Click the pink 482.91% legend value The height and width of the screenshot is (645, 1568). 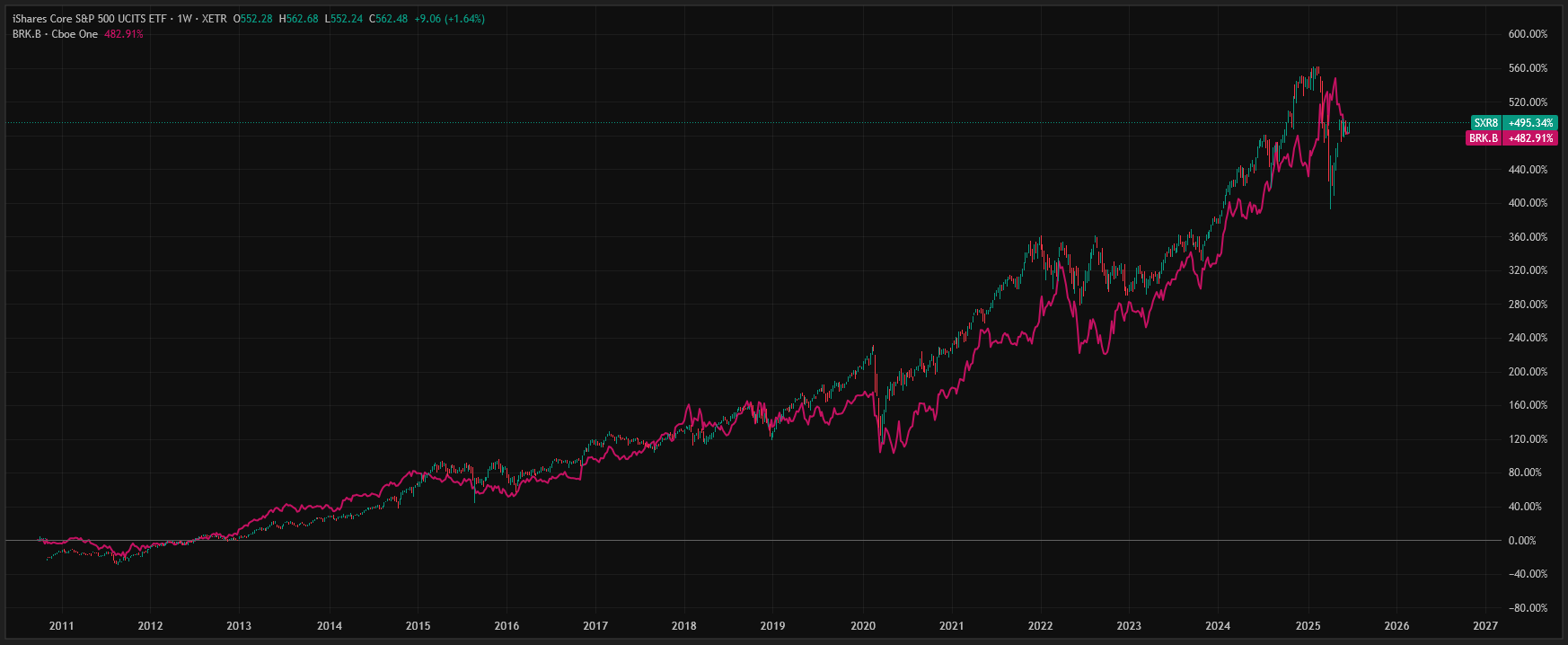coord(124,34)
